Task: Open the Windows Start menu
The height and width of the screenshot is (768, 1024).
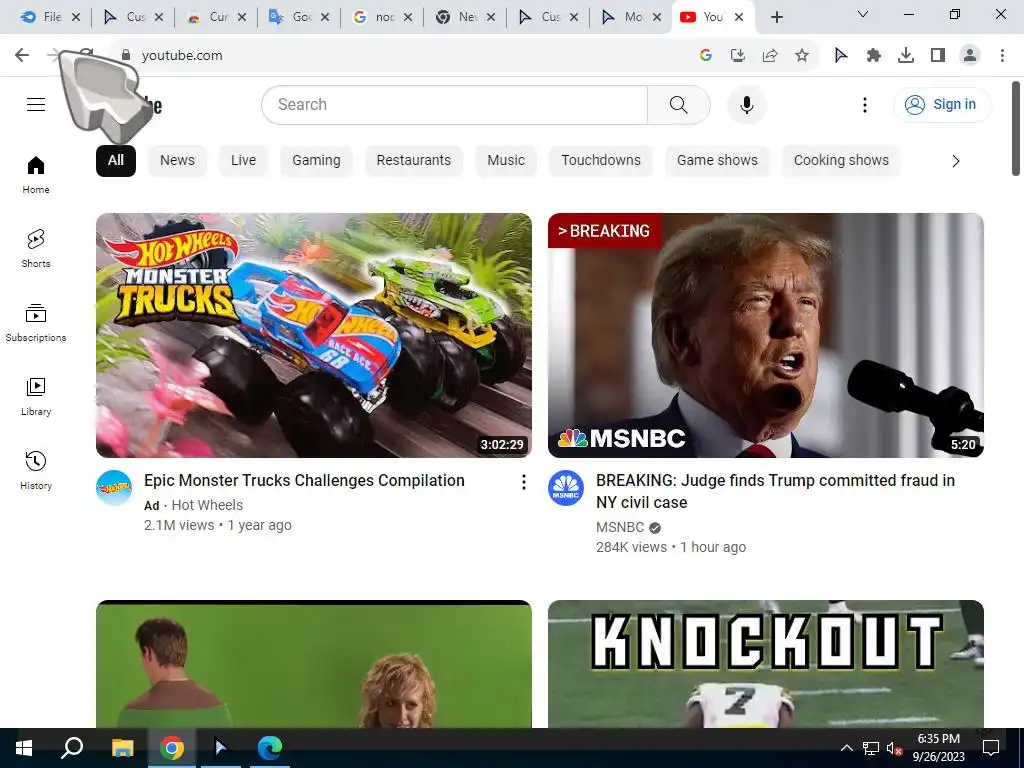Action: point(24,748)
